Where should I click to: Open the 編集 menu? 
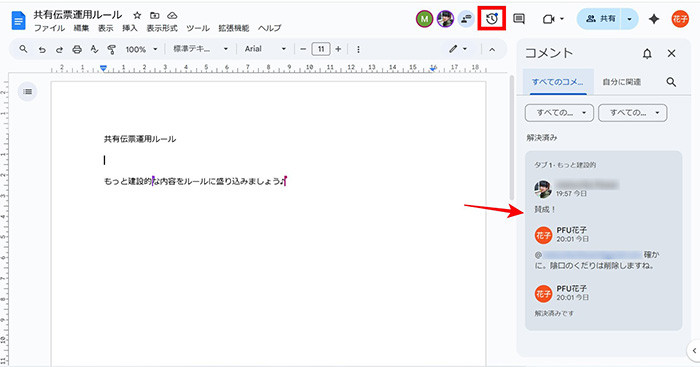[x=81, y=28]
